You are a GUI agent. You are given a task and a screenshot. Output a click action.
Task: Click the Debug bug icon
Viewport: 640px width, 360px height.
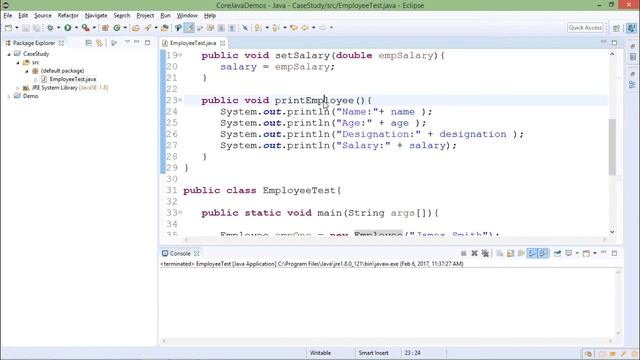[x=50, y=28]
